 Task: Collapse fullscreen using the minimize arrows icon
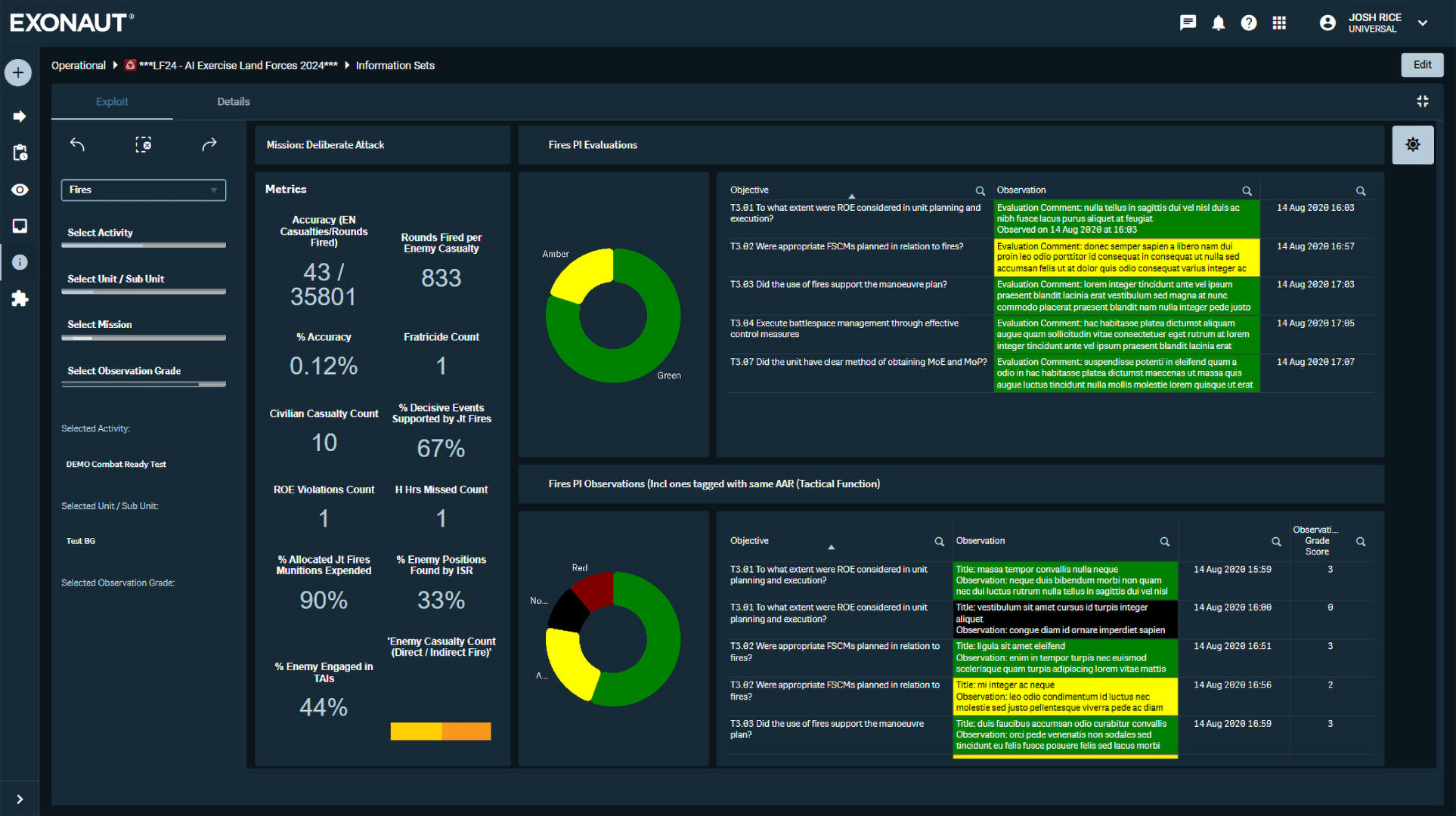pyautogui.click(x=1422, y=101)
